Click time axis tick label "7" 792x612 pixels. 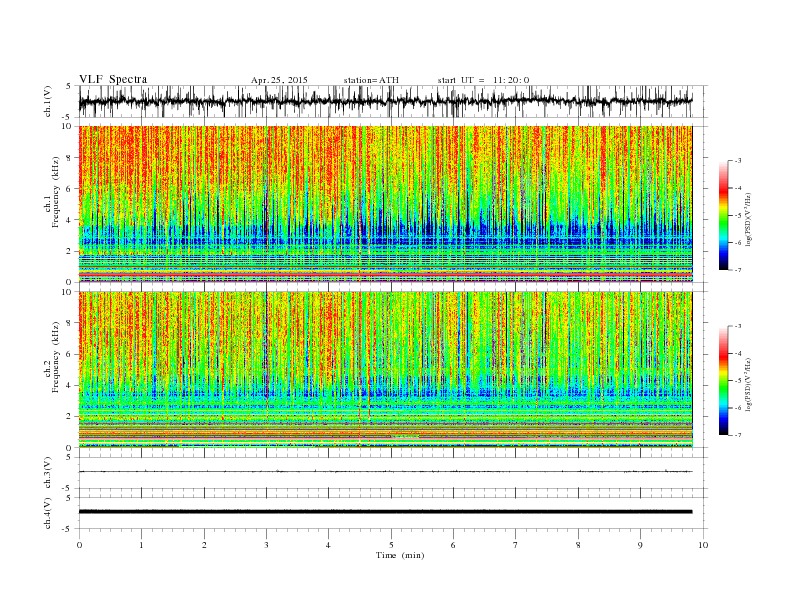coord(516,545)
